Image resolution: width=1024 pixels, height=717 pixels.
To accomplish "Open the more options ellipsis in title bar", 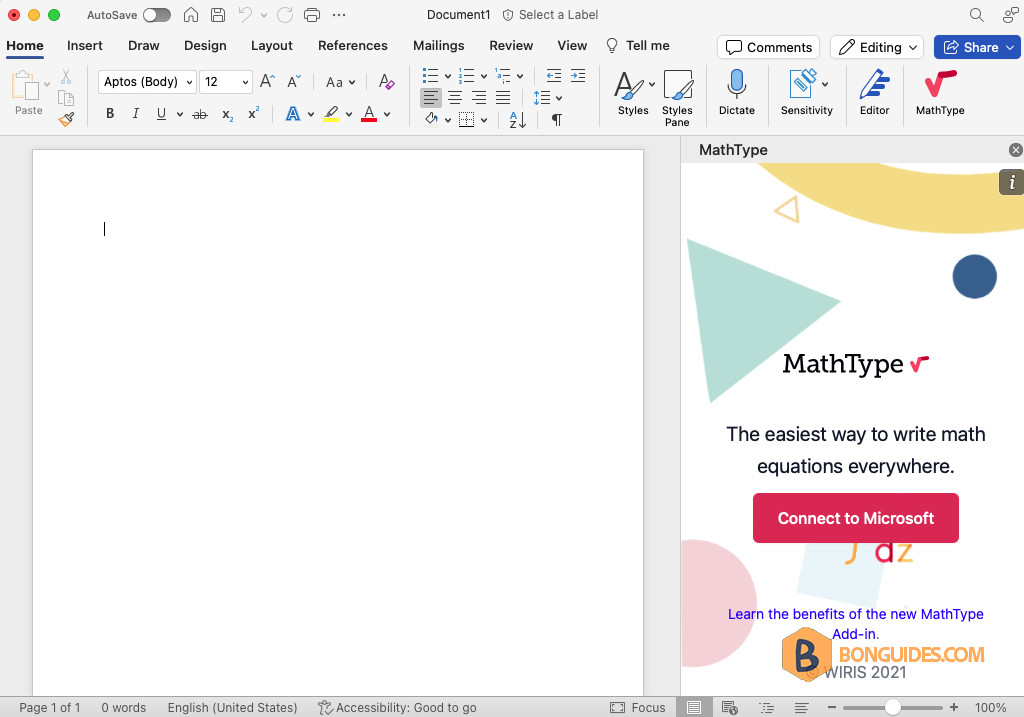I will 339,14.
